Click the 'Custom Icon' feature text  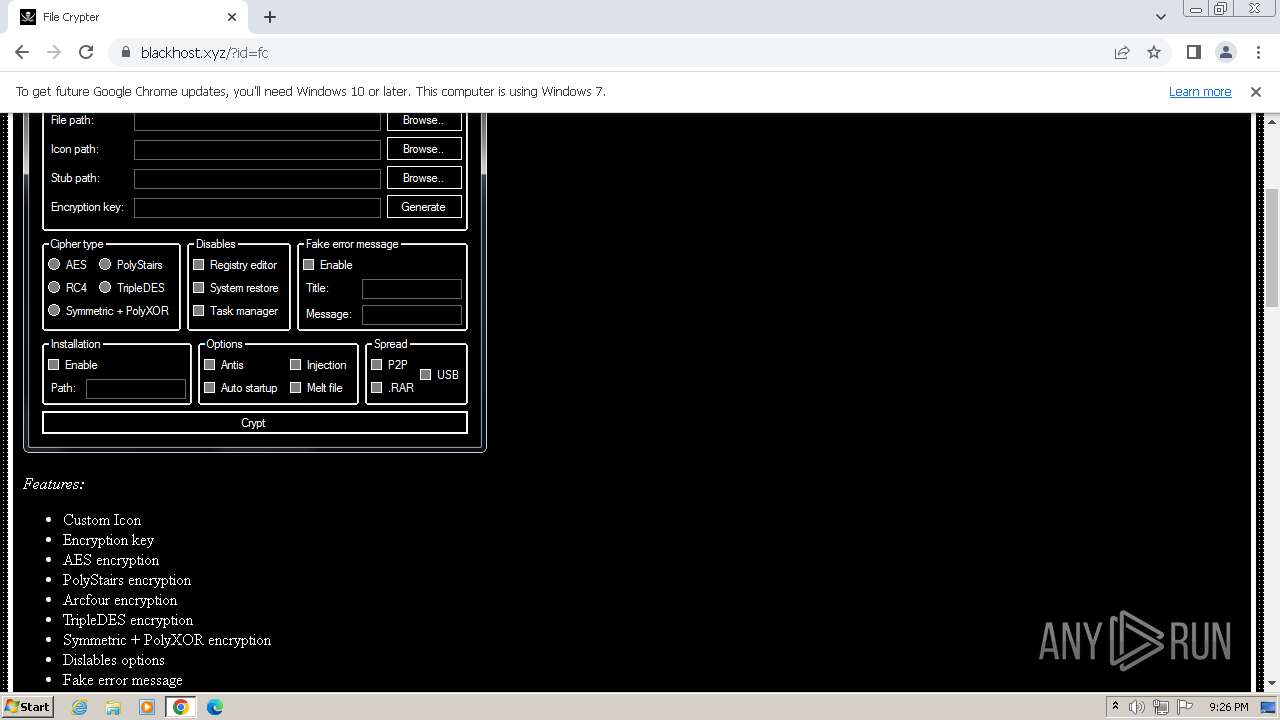pos(102,520)
